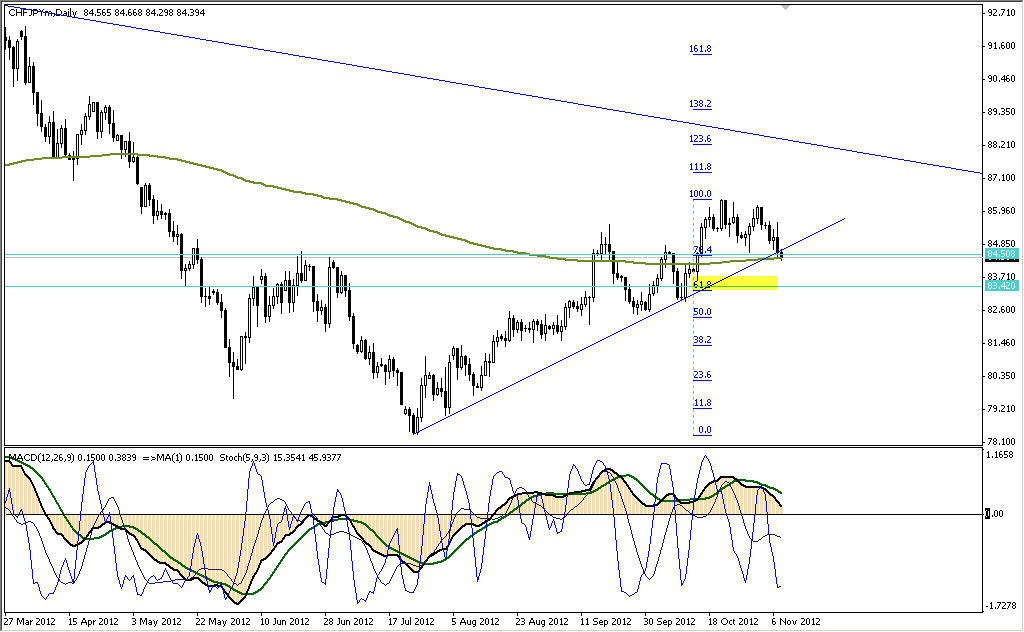The image size is (1024, 632).
Task: Click the 79.210 price axis label
Action: [x=1002, y=409]
